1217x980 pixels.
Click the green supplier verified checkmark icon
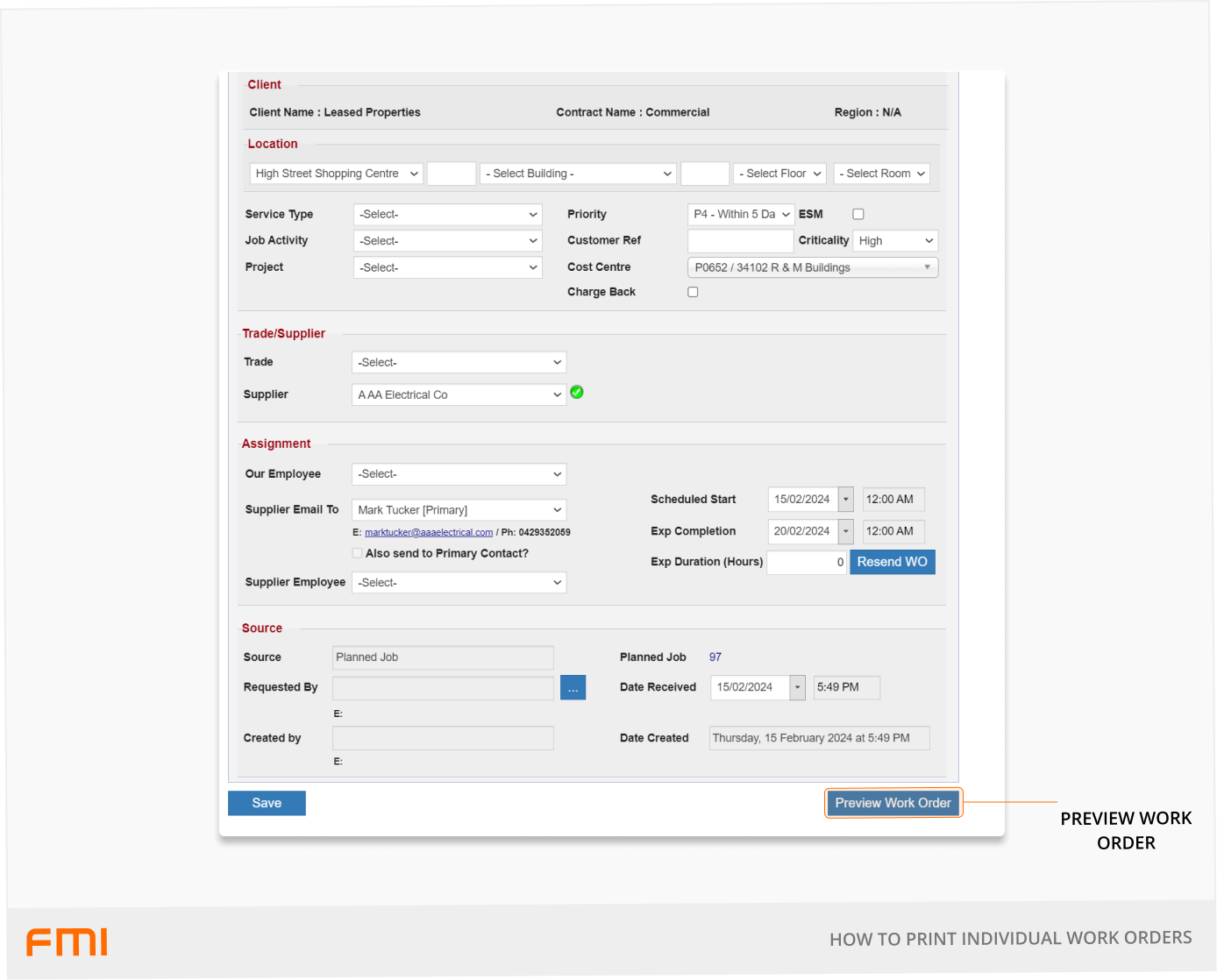pos(577,393)
